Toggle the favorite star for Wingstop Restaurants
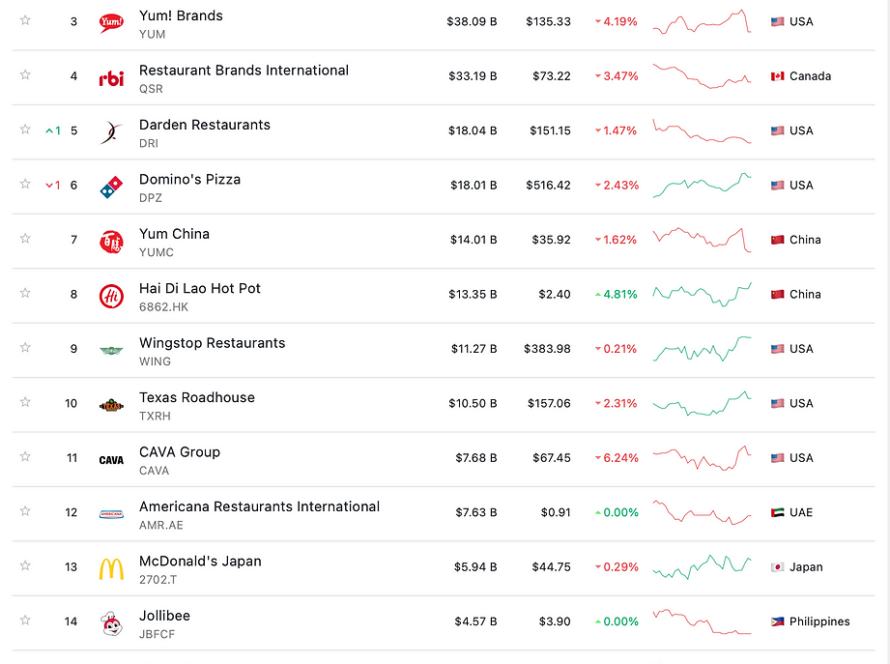 tap(25, 347)
